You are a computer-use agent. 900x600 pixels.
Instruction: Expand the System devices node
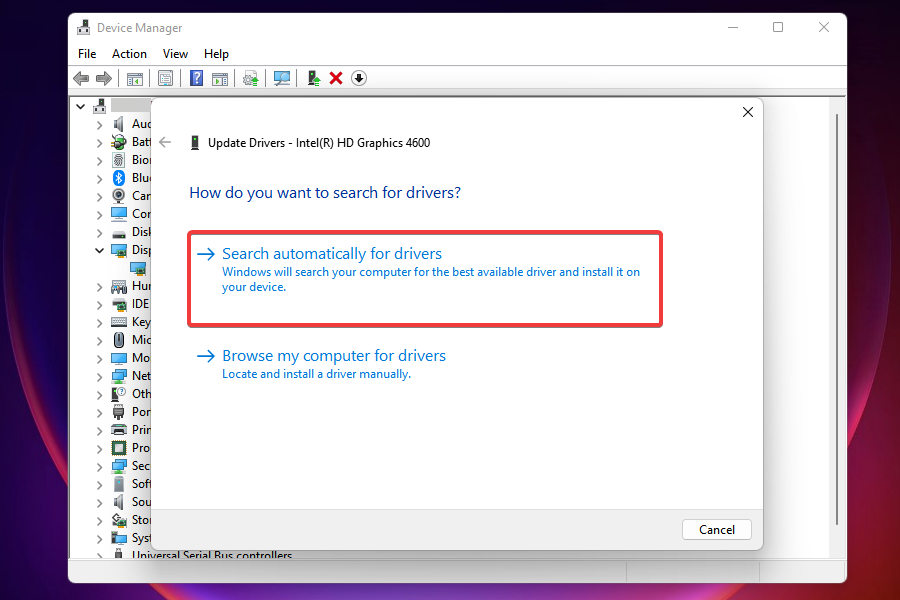(x=99, y=539)
